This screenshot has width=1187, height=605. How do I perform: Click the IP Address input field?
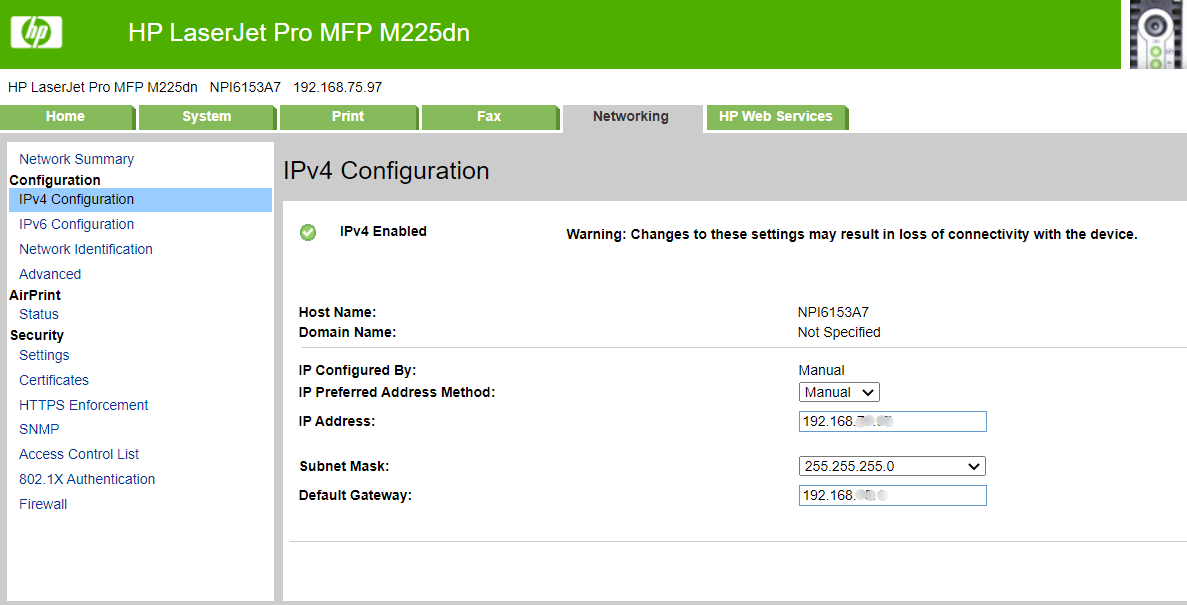[891, 421]
